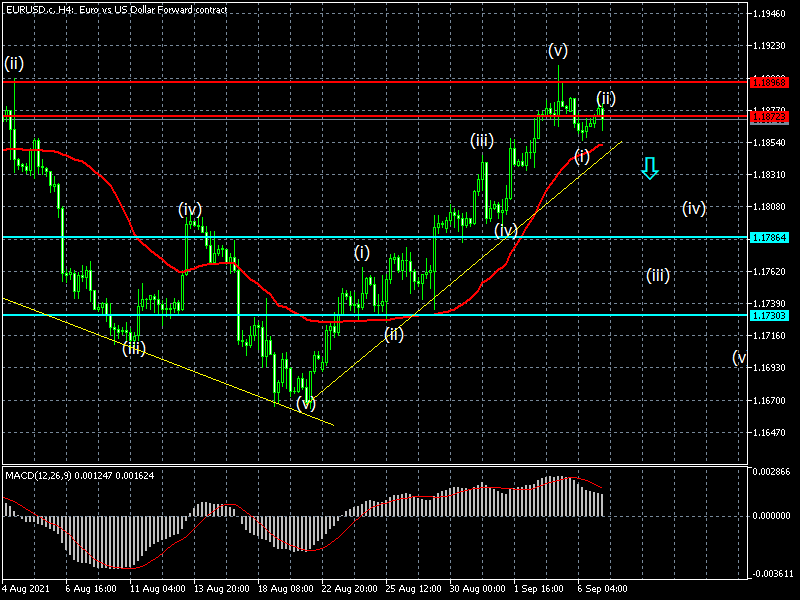Screen dimensions: 800x600
Task: Click the 1.18080 price axis label
Action: [x=769, y=207]
